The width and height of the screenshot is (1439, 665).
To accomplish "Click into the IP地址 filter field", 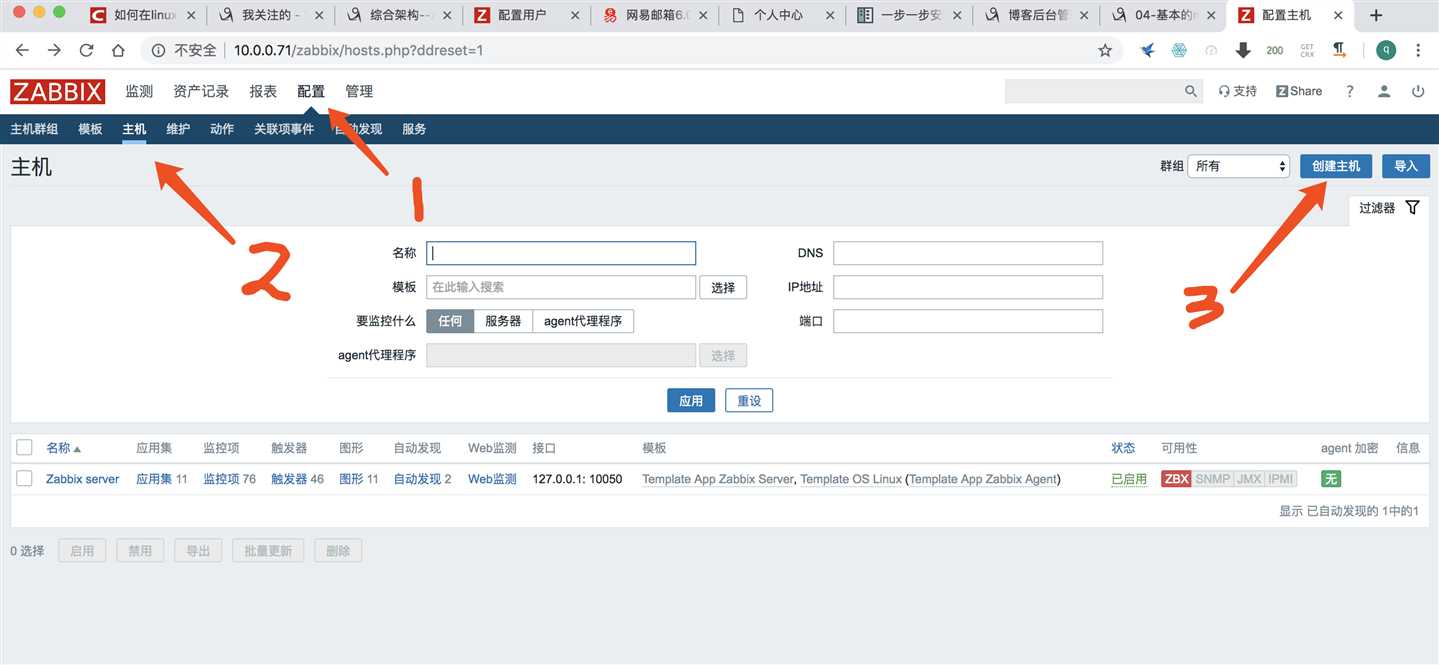I will click(968, 287).
